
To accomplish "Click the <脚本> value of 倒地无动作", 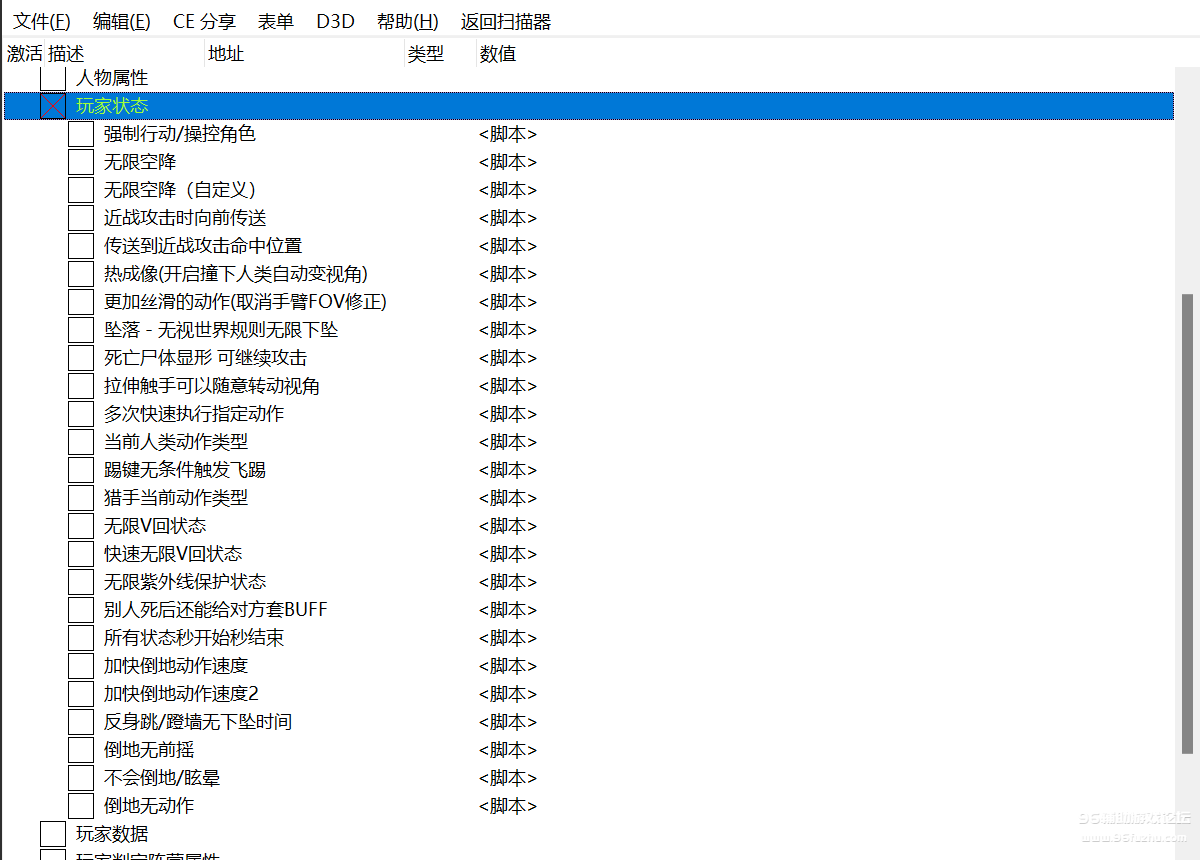I will click(507, 806).
